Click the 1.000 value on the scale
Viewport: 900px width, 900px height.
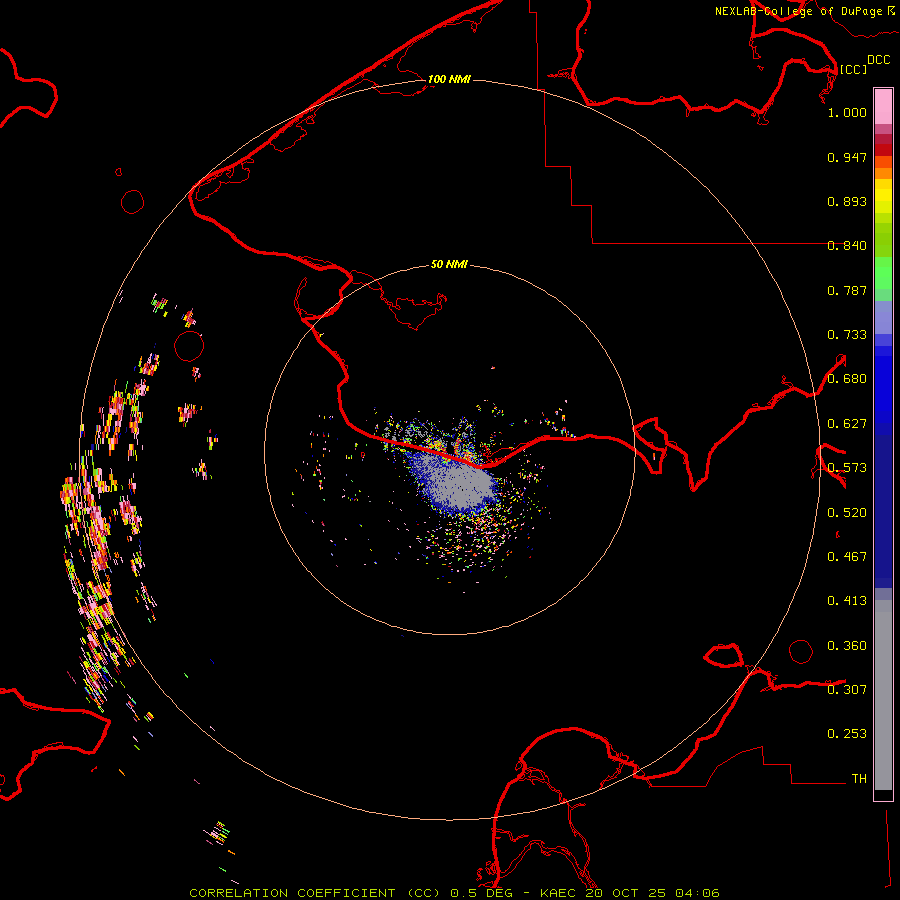(847, 112)
